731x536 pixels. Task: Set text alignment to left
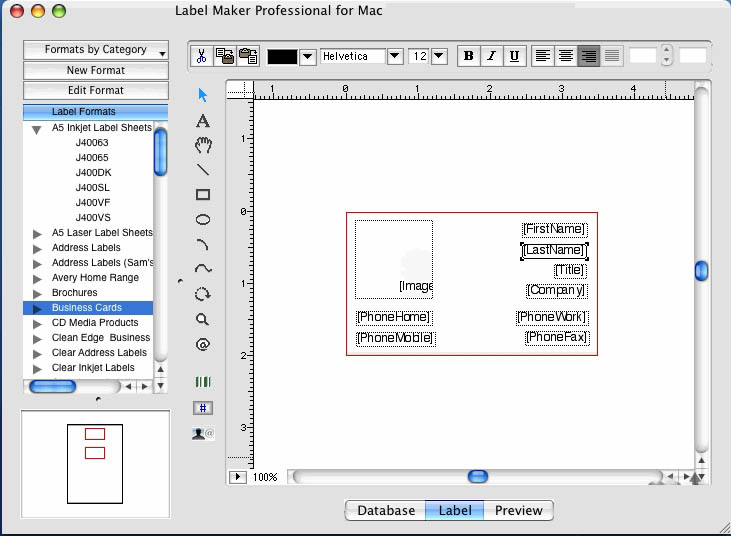(543, 56)
